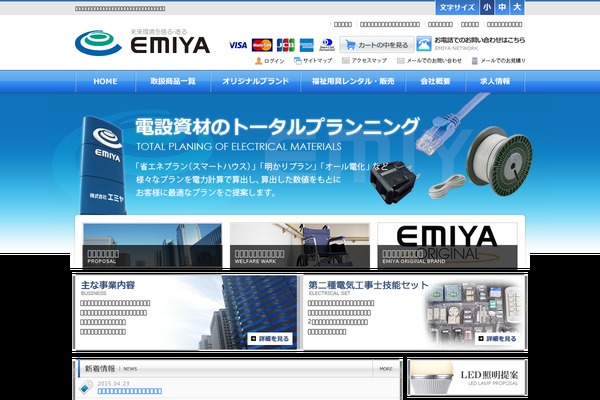Open メールでのお問い合わせ mail inquiry
The height and width of the screenshot is (400, 600).
click(429, 60)
